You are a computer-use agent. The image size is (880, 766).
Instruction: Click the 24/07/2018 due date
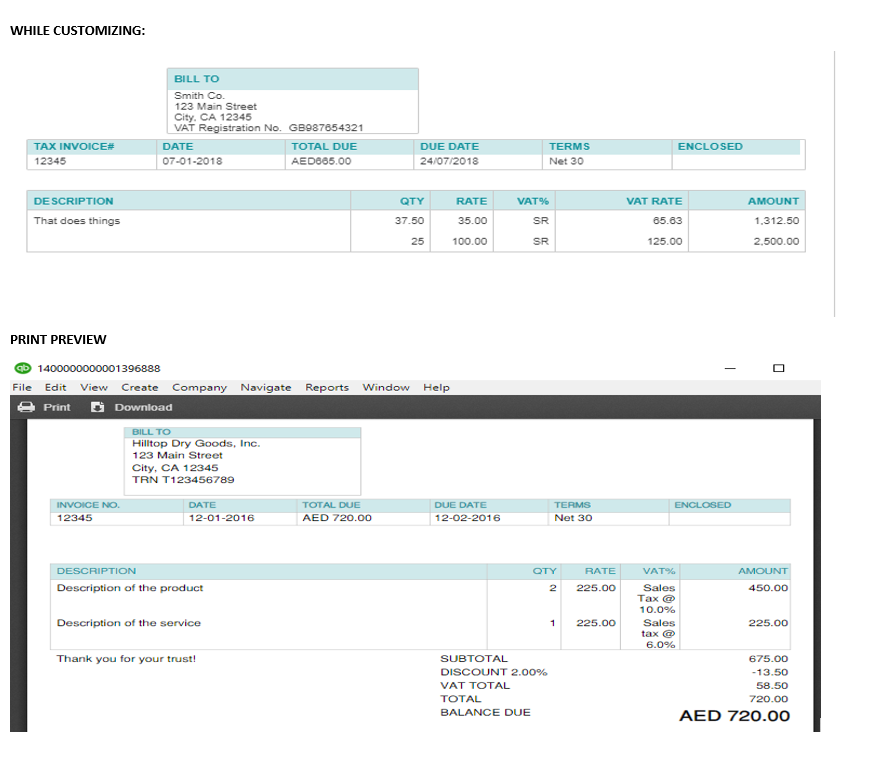click(x=449, y=161)
